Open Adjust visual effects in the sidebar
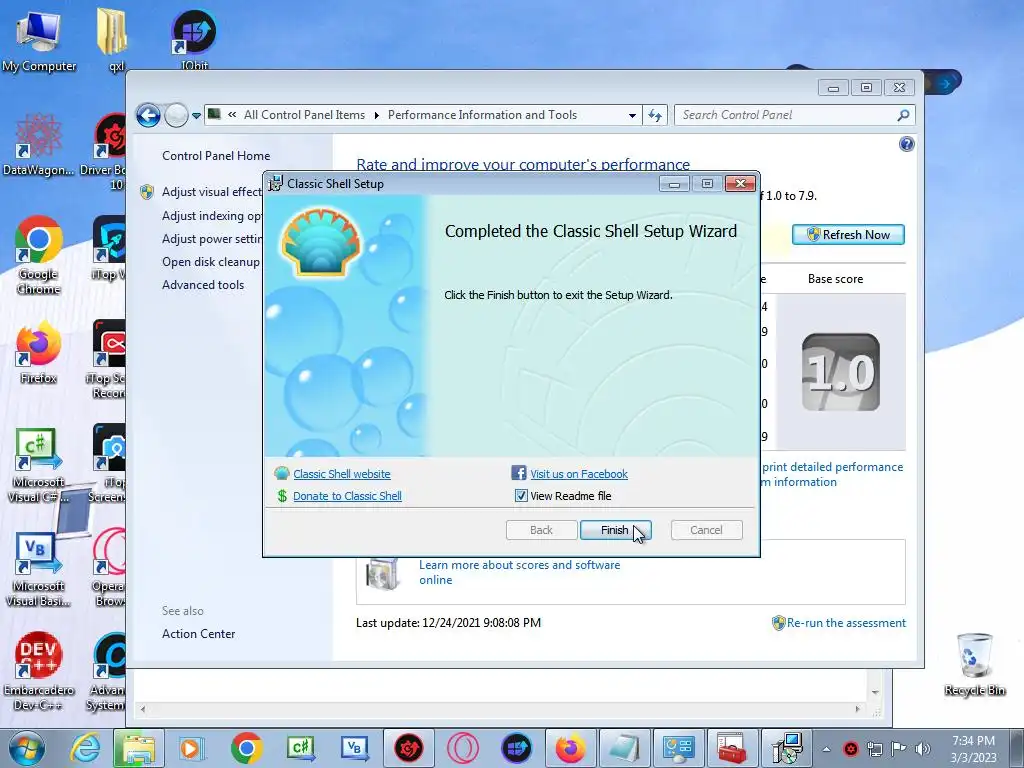 coord(212,191)
